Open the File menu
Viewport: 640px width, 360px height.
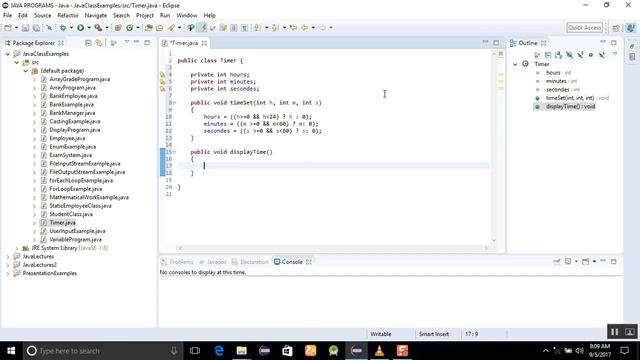point(7,16)
